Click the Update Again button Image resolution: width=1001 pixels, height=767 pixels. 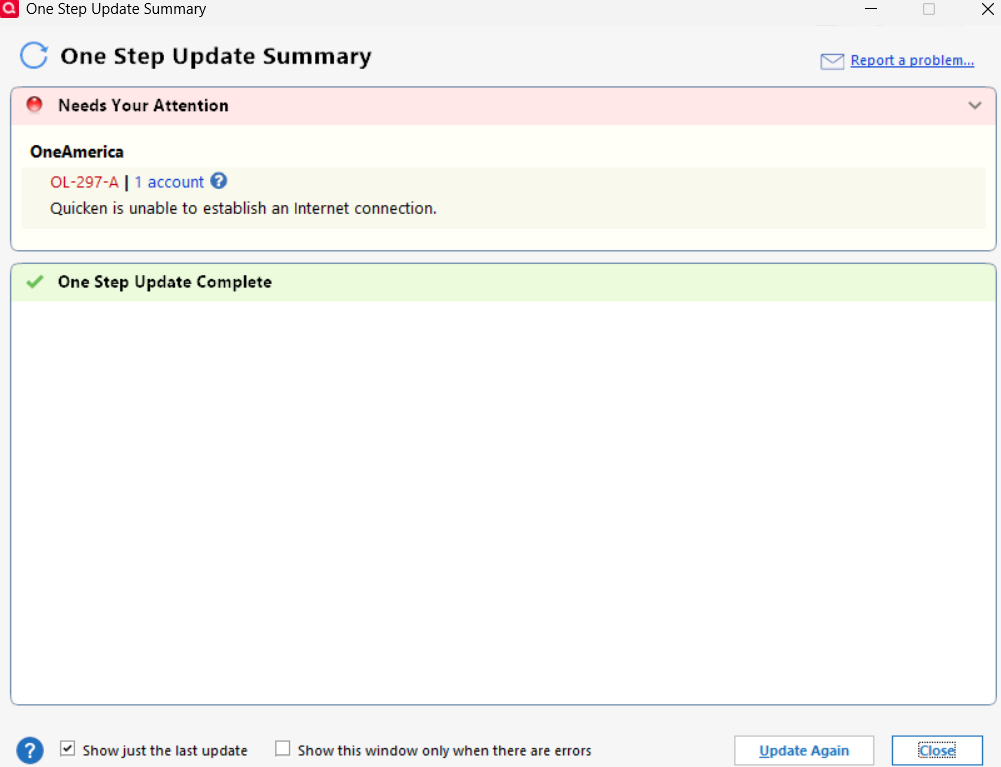coord(804,750)
